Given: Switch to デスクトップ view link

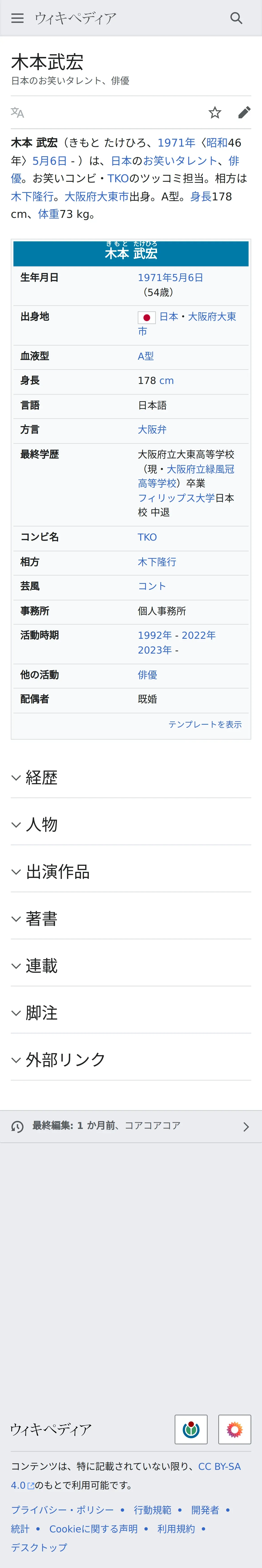Looking at the screenshot, I should pos(39,1547).
